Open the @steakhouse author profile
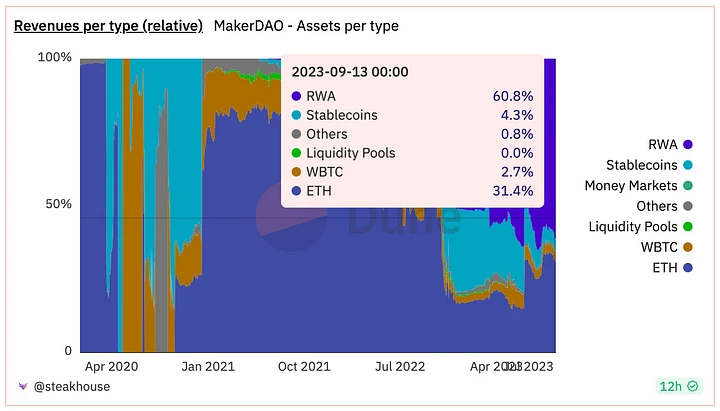The image size is (720, 411). click(71, 386)
